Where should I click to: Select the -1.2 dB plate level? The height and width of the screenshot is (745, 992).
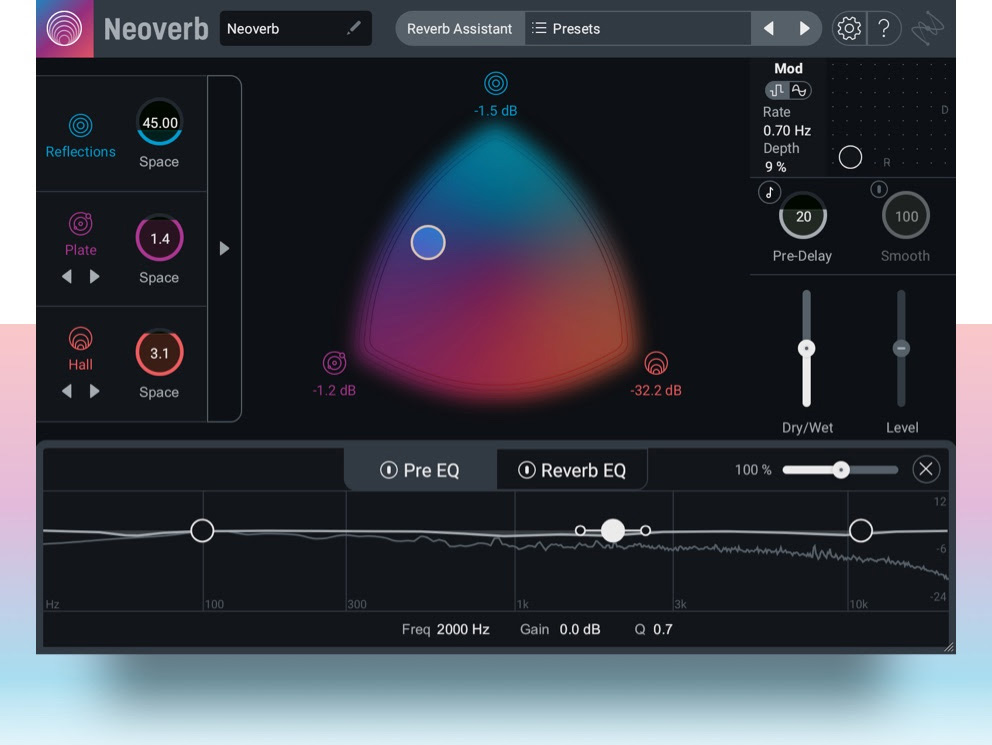point(334,390)
